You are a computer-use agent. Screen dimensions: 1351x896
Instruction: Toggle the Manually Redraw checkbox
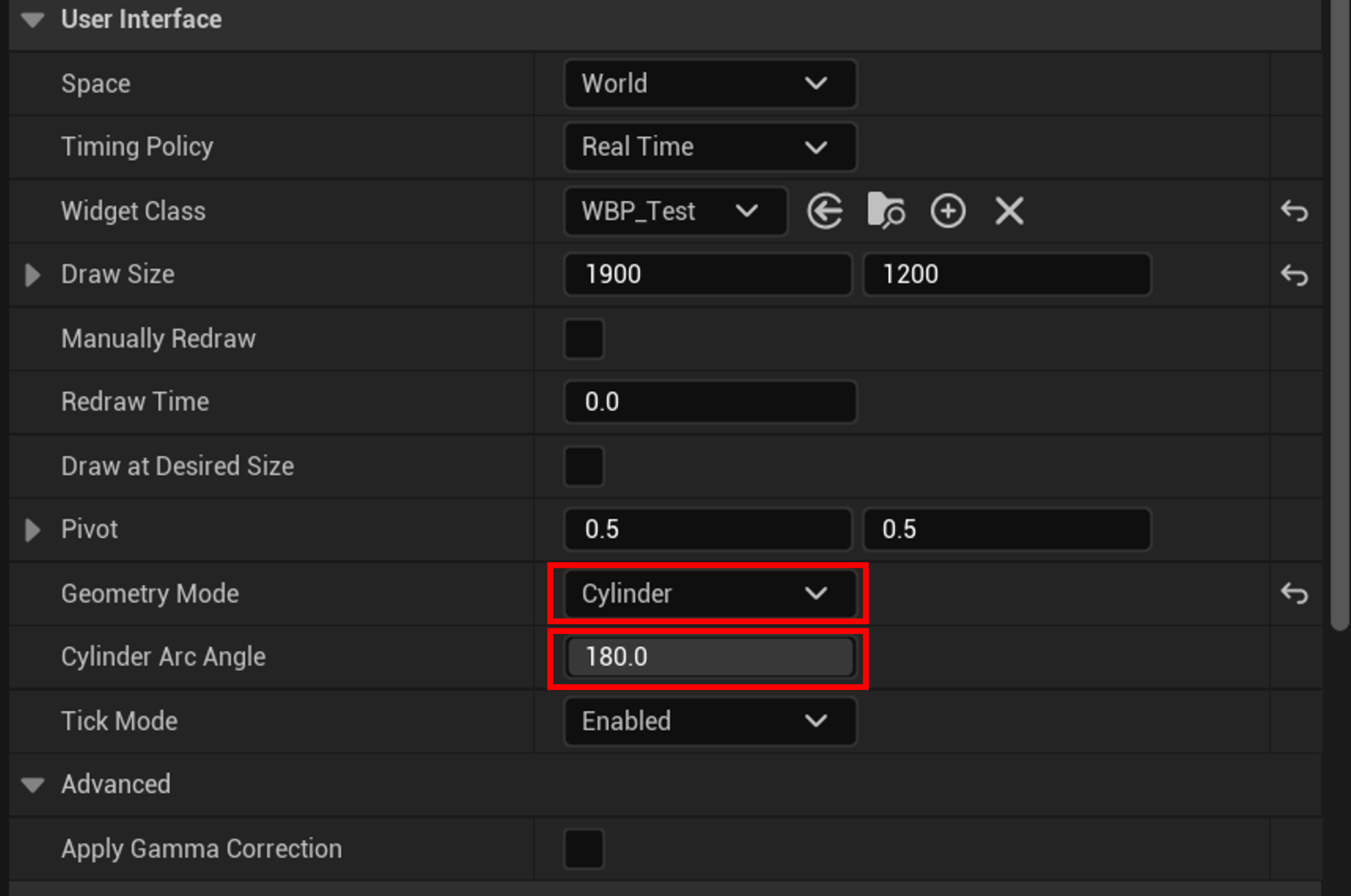pyautogui.click(x=584, y=338)
